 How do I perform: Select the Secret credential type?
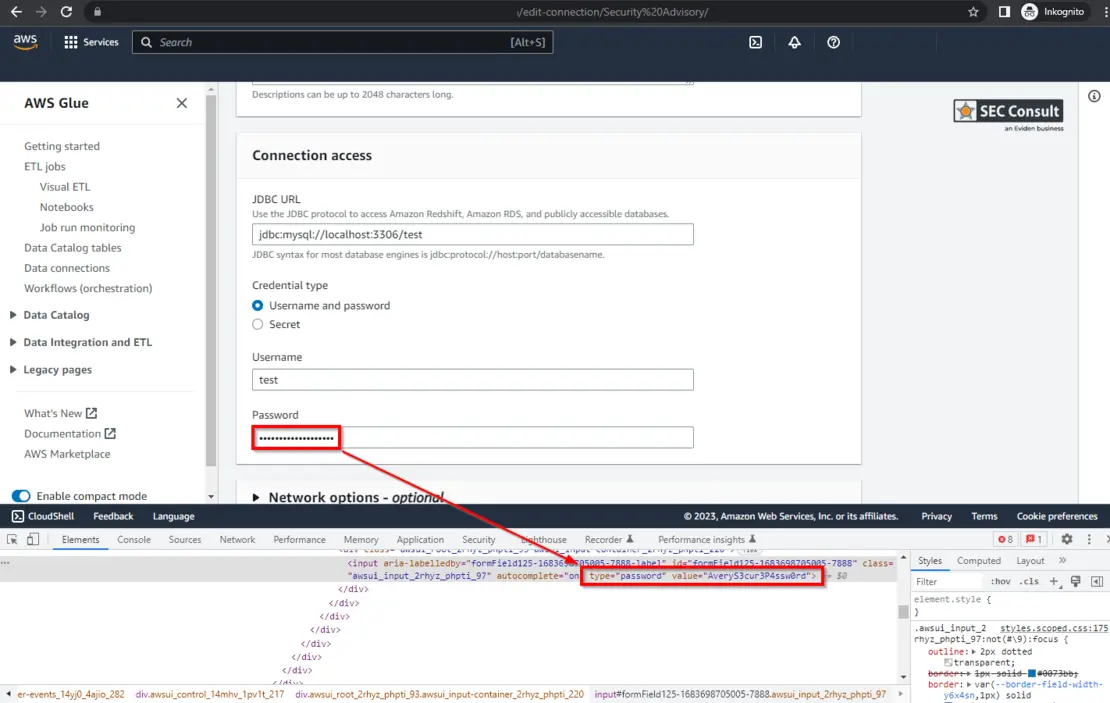[x=258, y=324]
